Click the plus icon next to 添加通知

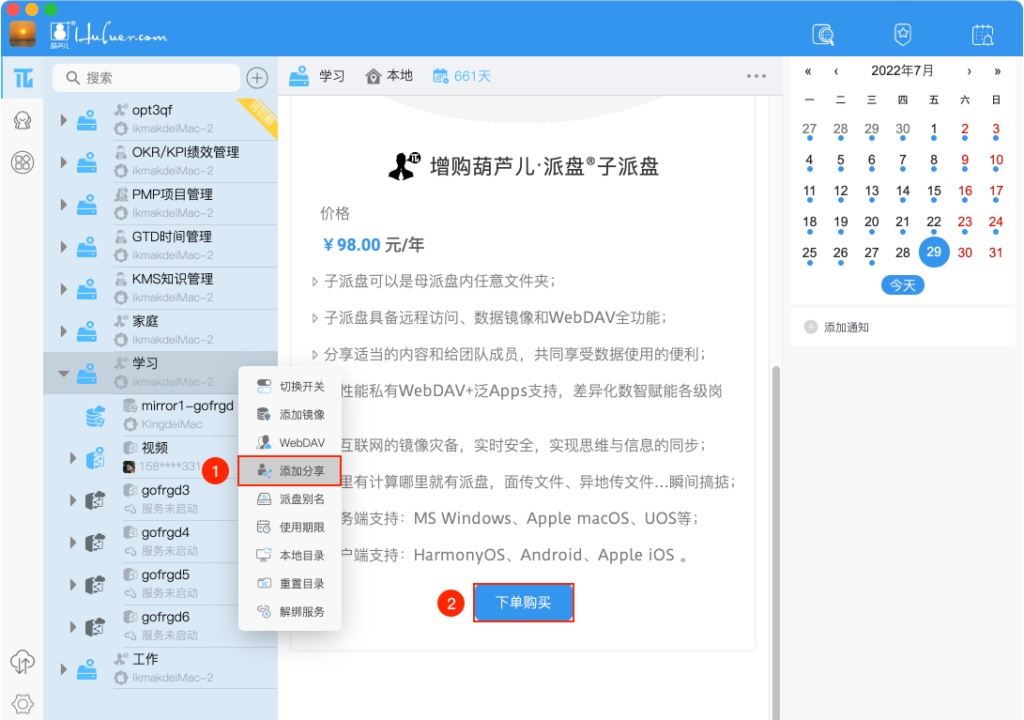[x=810, y=327]
